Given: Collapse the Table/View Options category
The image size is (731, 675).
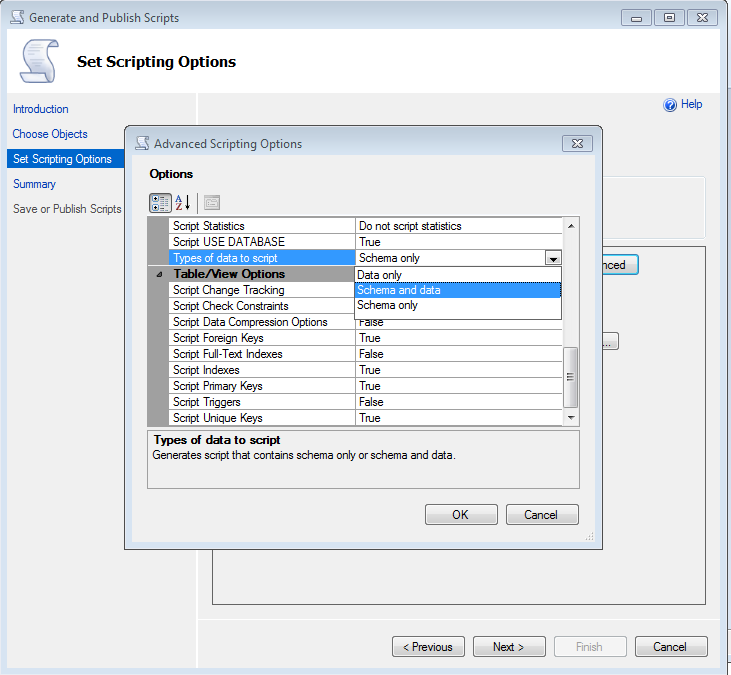Looking at the screenshot, I should click(x=161, y=274).
